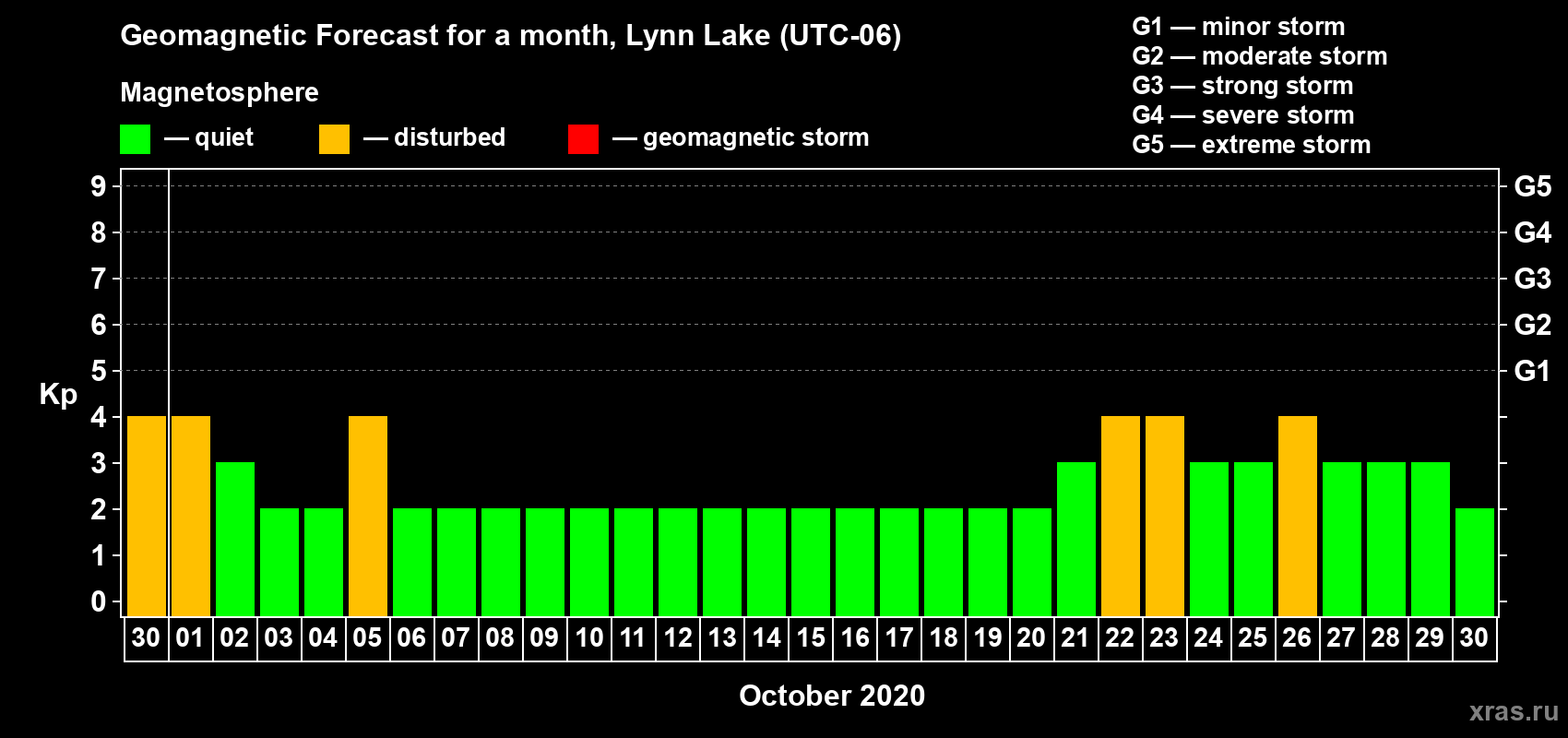Select the green bar above day 12

coord(678,562)
